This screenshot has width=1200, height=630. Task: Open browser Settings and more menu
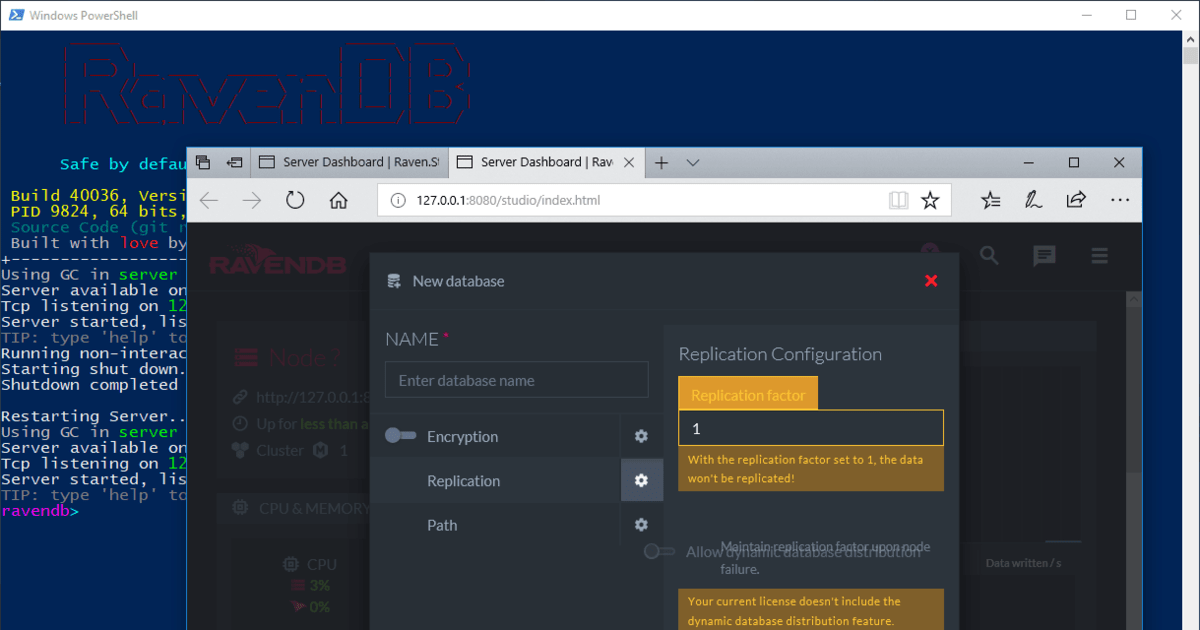pyautogui.click(x=1120, y=200)
